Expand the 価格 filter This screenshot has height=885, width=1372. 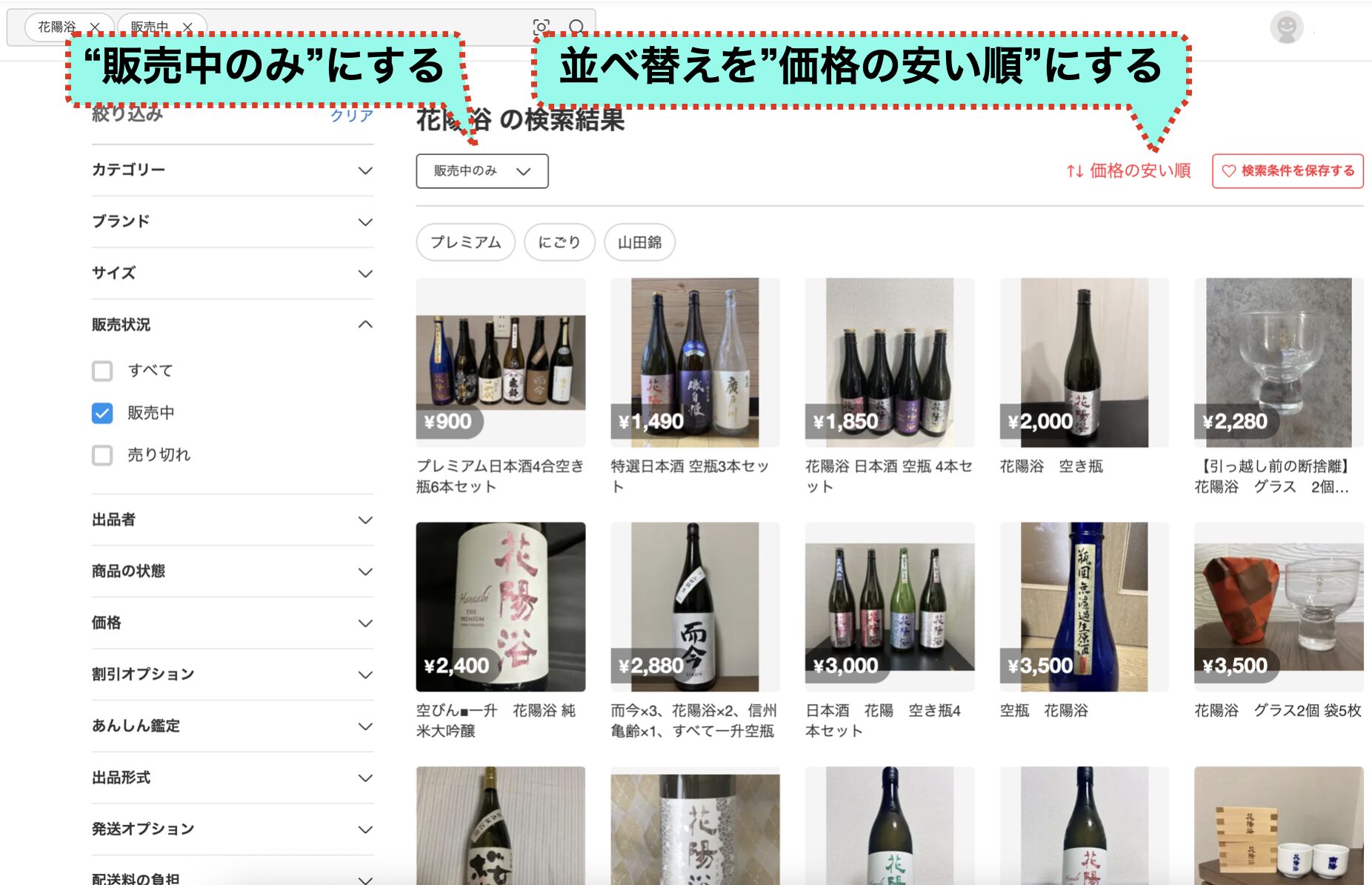coord(233,623)
